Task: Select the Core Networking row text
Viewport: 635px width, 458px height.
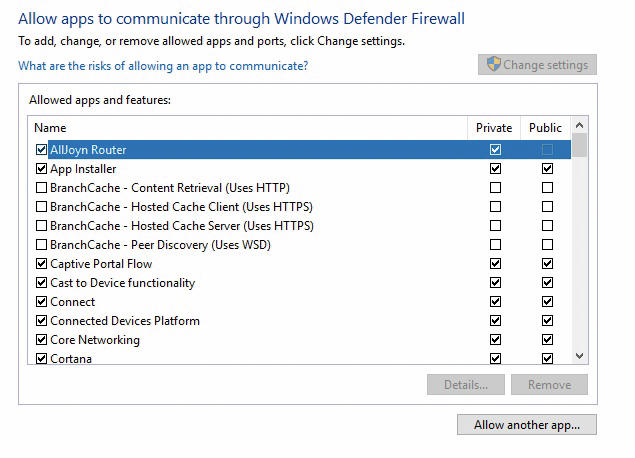Action: point(95,340)
